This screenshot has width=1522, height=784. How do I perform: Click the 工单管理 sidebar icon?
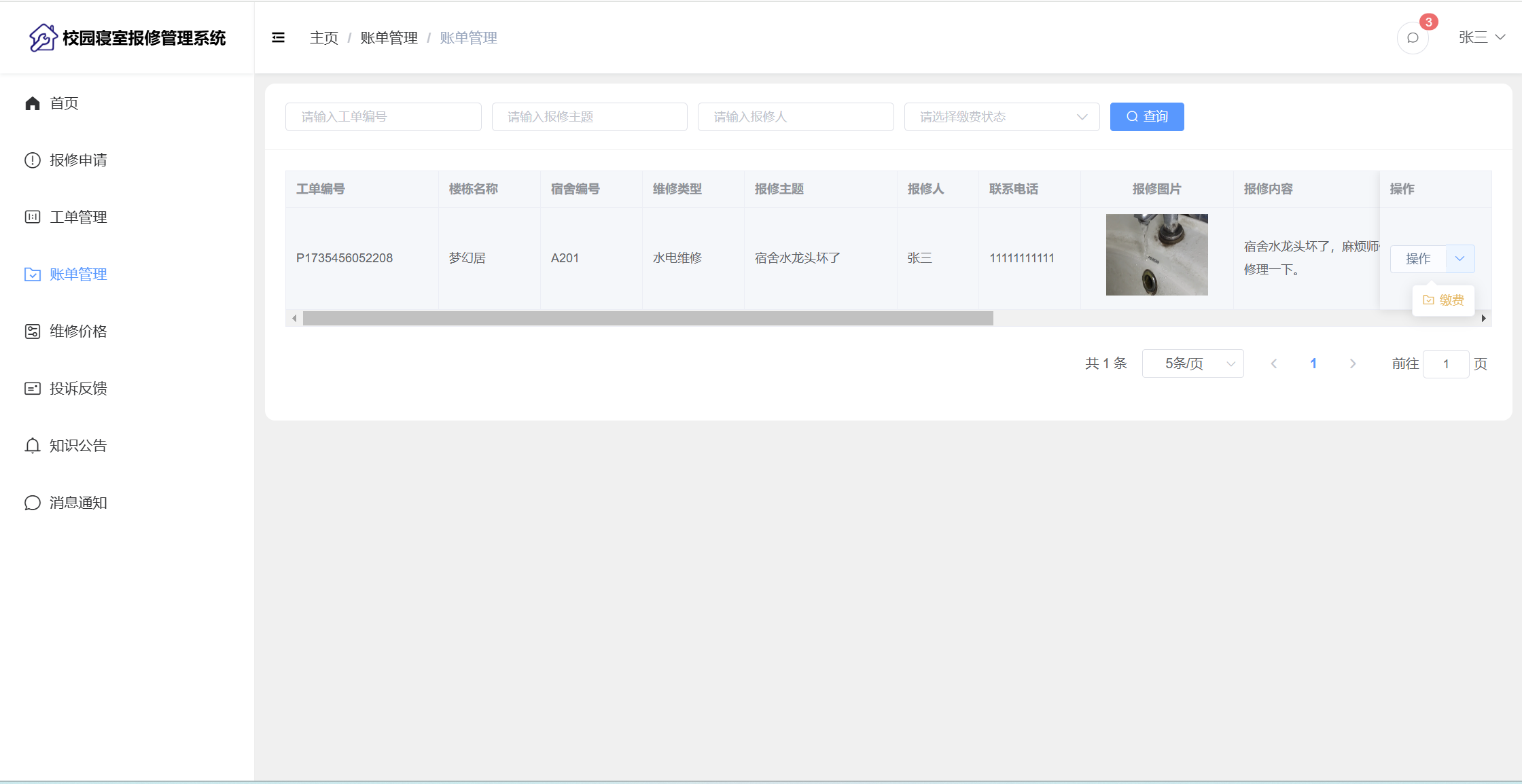point(33,217)
